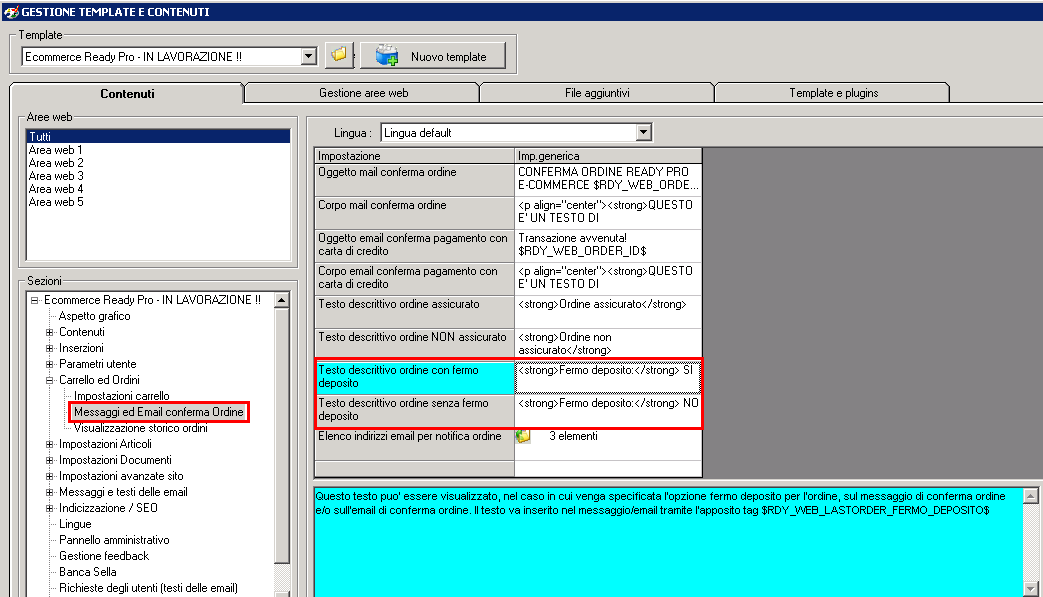This screenshot has height=597, width=1043.
Task: Select Testo descrittivo ordine con fermo deposito
Action: pos(414,378)
